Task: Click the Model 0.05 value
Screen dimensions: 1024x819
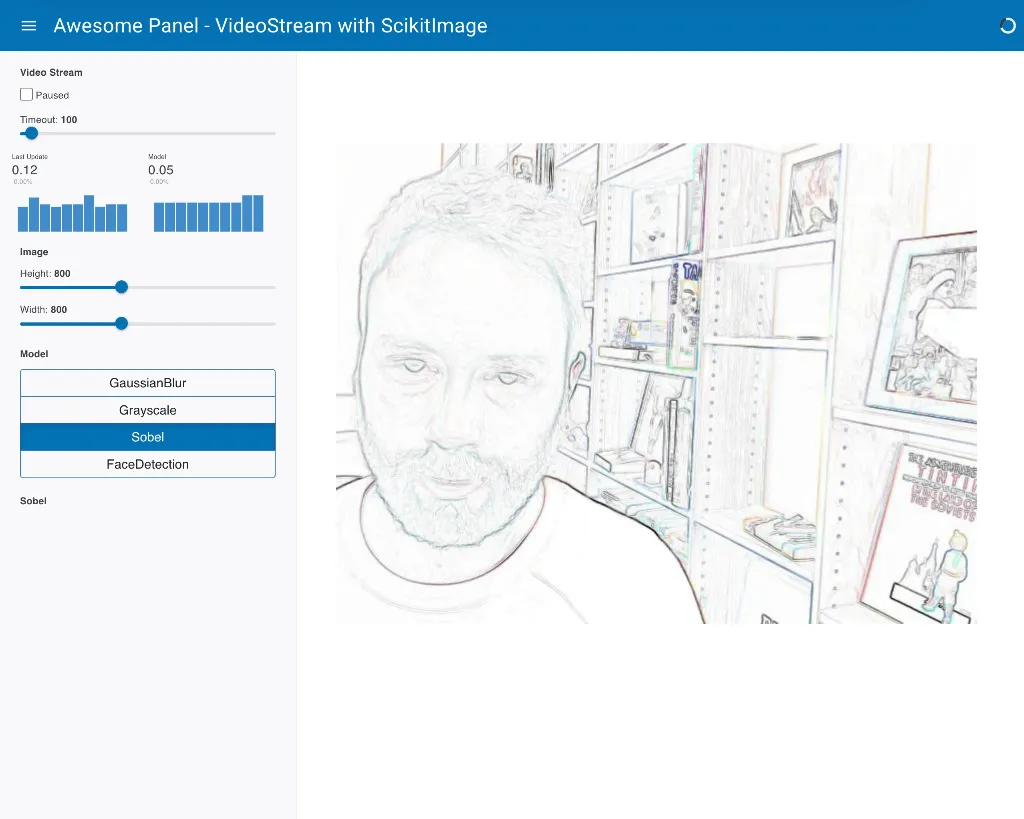Action: 161,170
